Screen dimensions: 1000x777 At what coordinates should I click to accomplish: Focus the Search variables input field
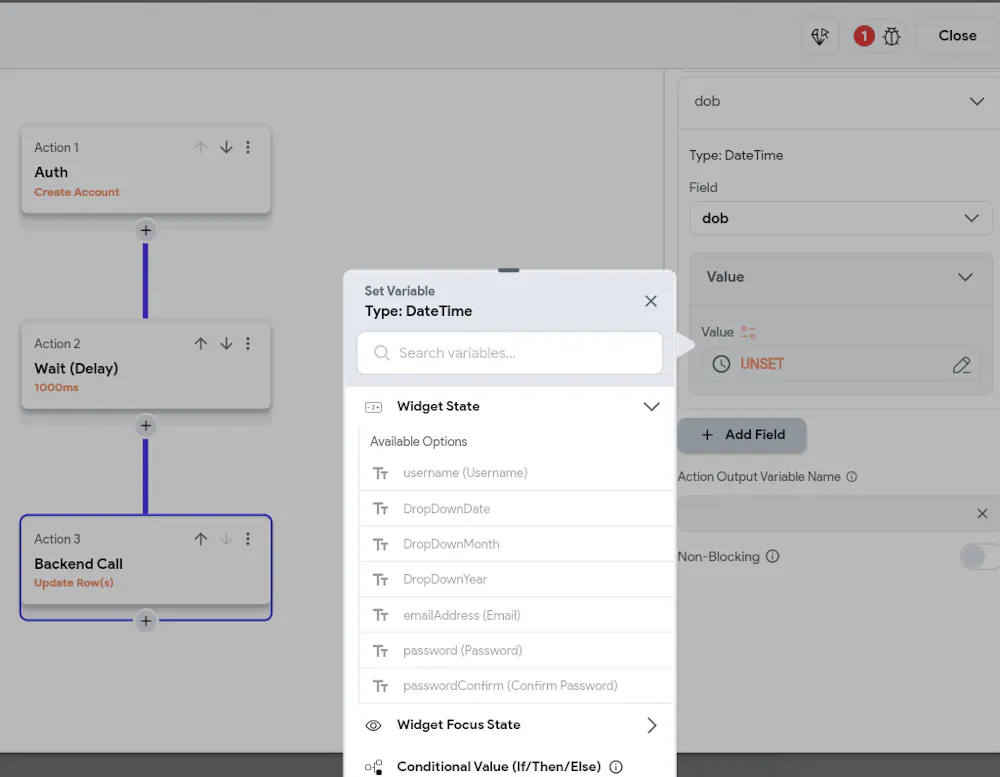pos(510,353)
